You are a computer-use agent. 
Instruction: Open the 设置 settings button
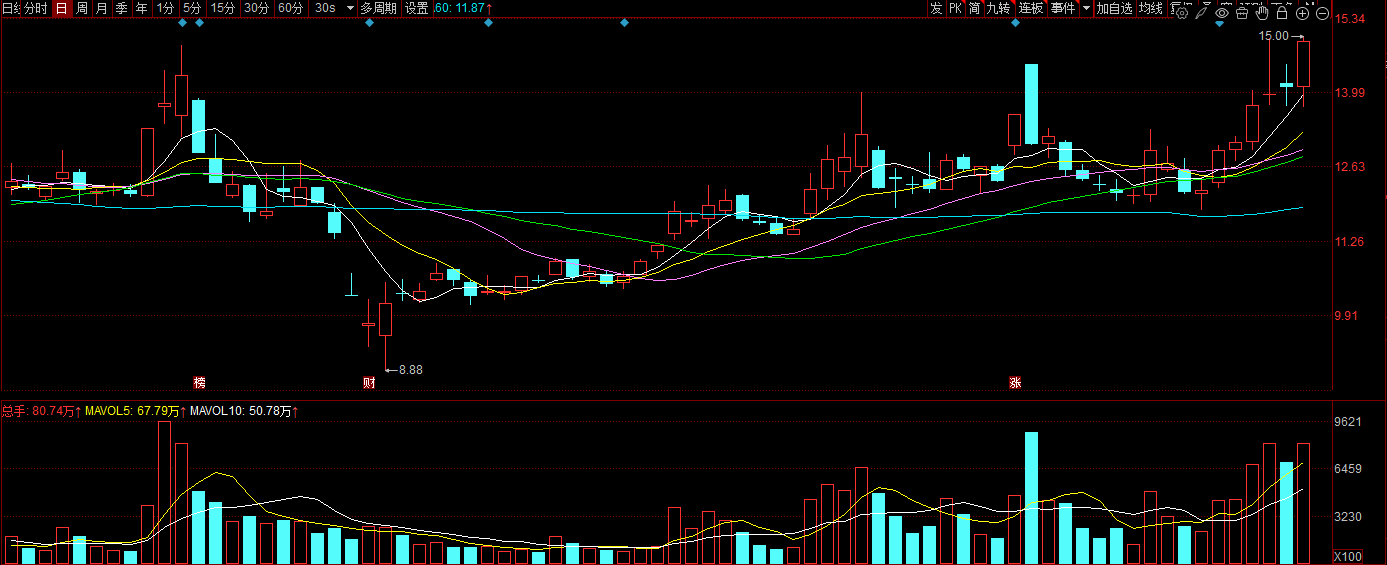pos(416,8)
